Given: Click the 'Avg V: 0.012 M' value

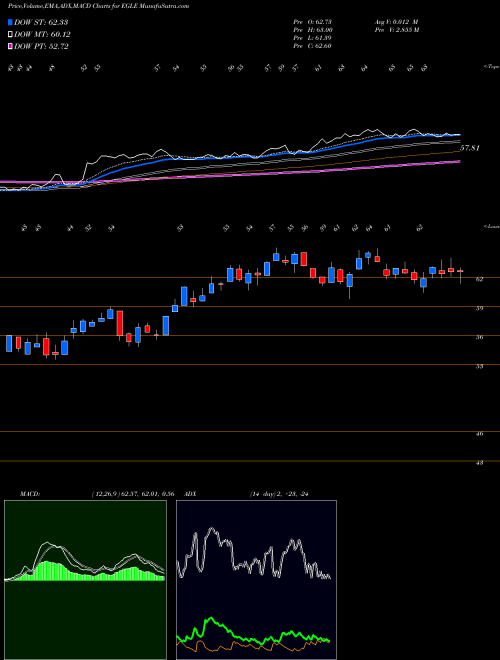Looking at the screenshot, I should tap(396, 22).
